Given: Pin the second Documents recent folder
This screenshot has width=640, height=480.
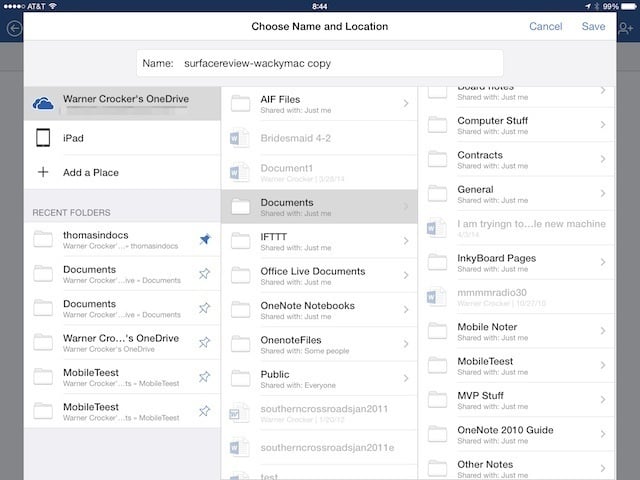Looking at the screenshot, I should click(205, 307).
